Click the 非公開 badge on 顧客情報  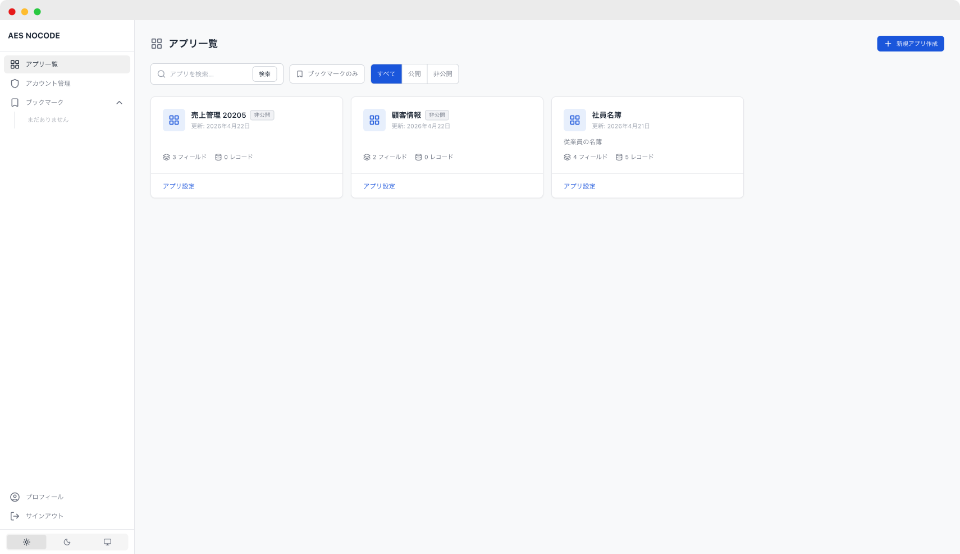(437, 115)
